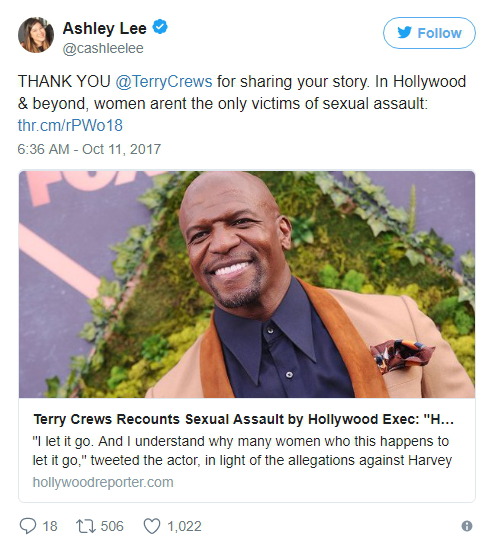Open the @TerryCrews mention link
The height and width of the screenshot is (545, 493).
click(x=164, y=82)
